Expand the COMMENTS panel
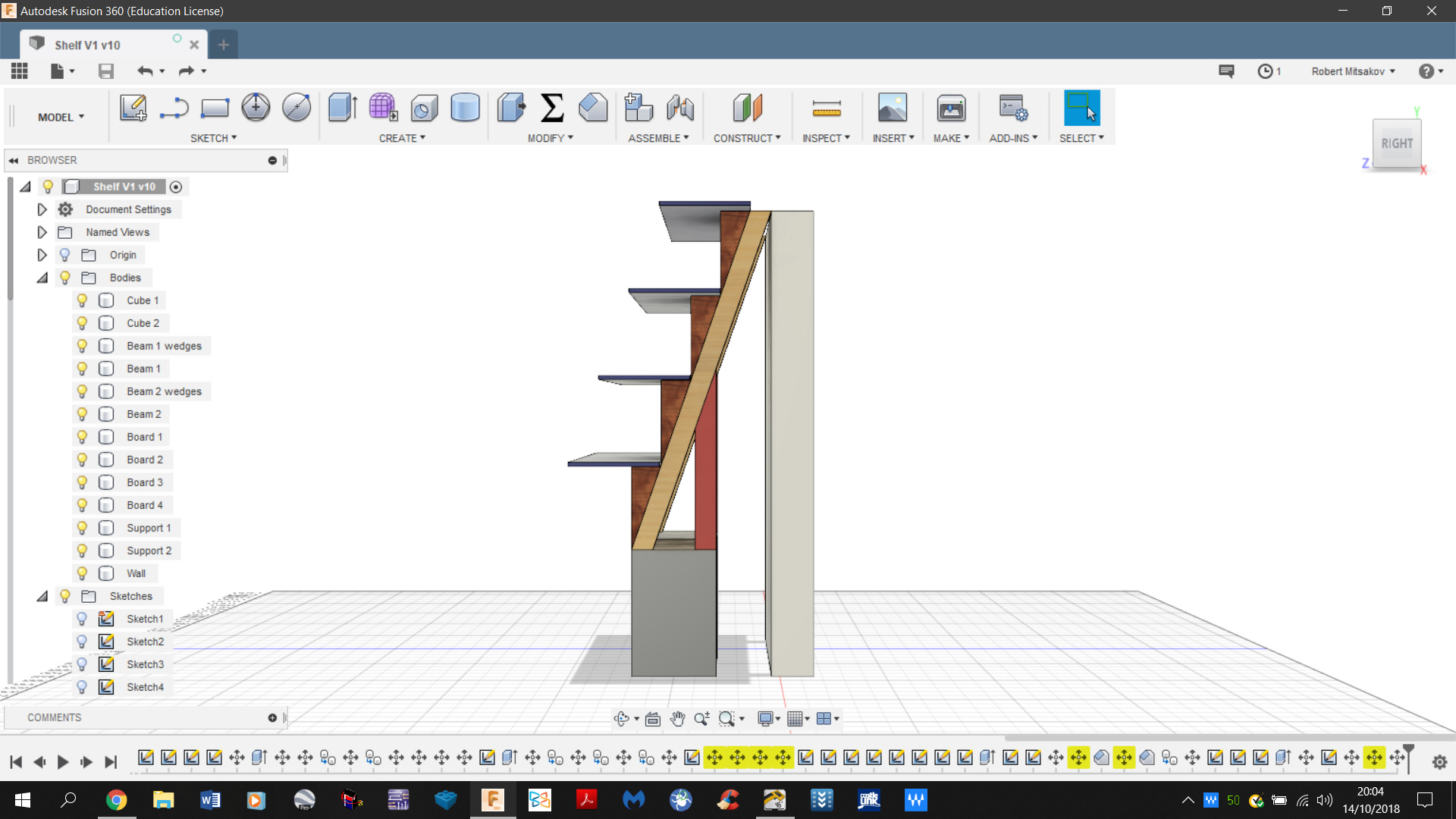The width and height of the screenshot is (1456, 819). click(272, 717)
